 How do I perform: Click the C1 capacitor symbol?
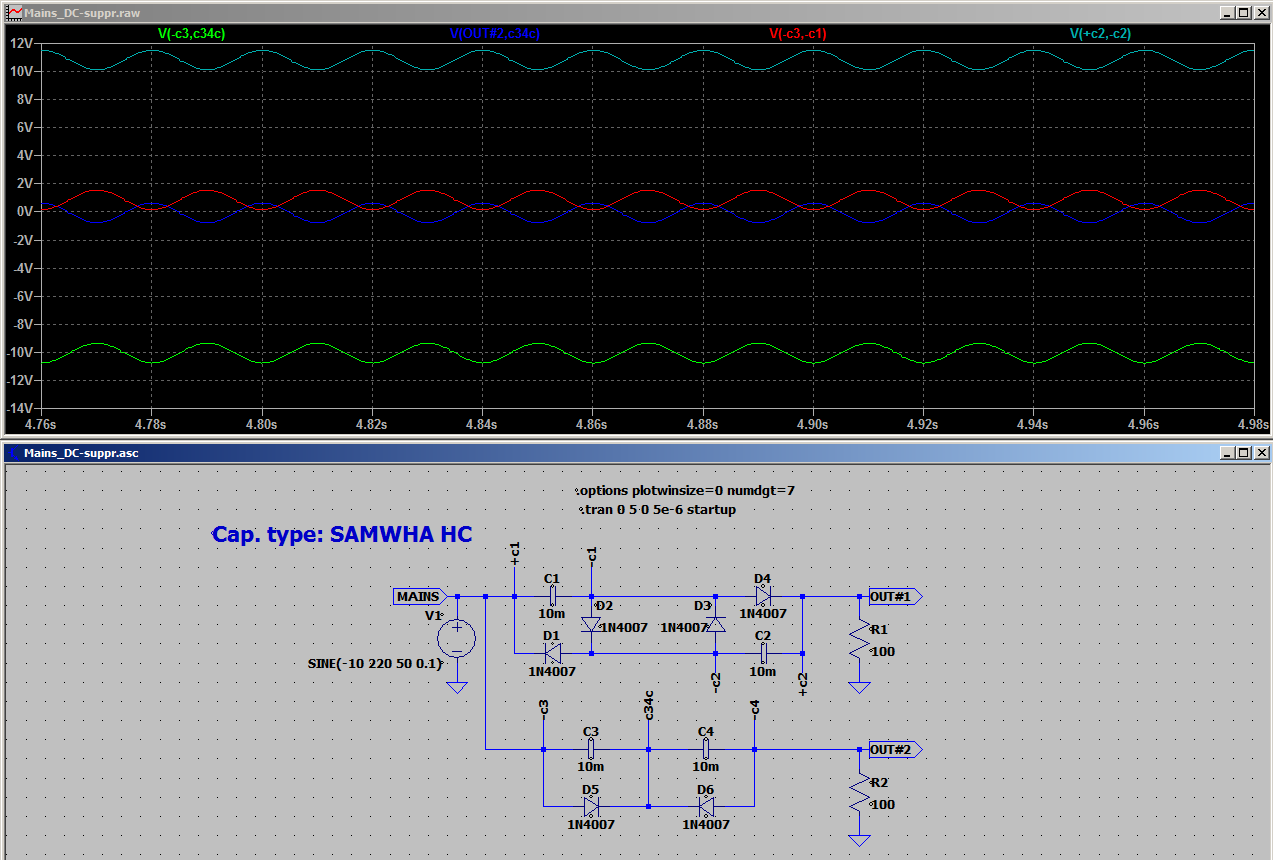553,596
